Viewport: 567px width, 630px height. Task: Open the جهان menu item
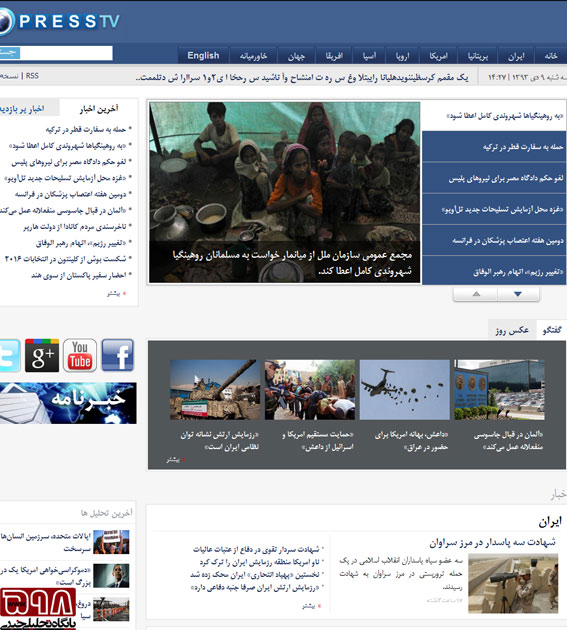[x=296, y=56]
